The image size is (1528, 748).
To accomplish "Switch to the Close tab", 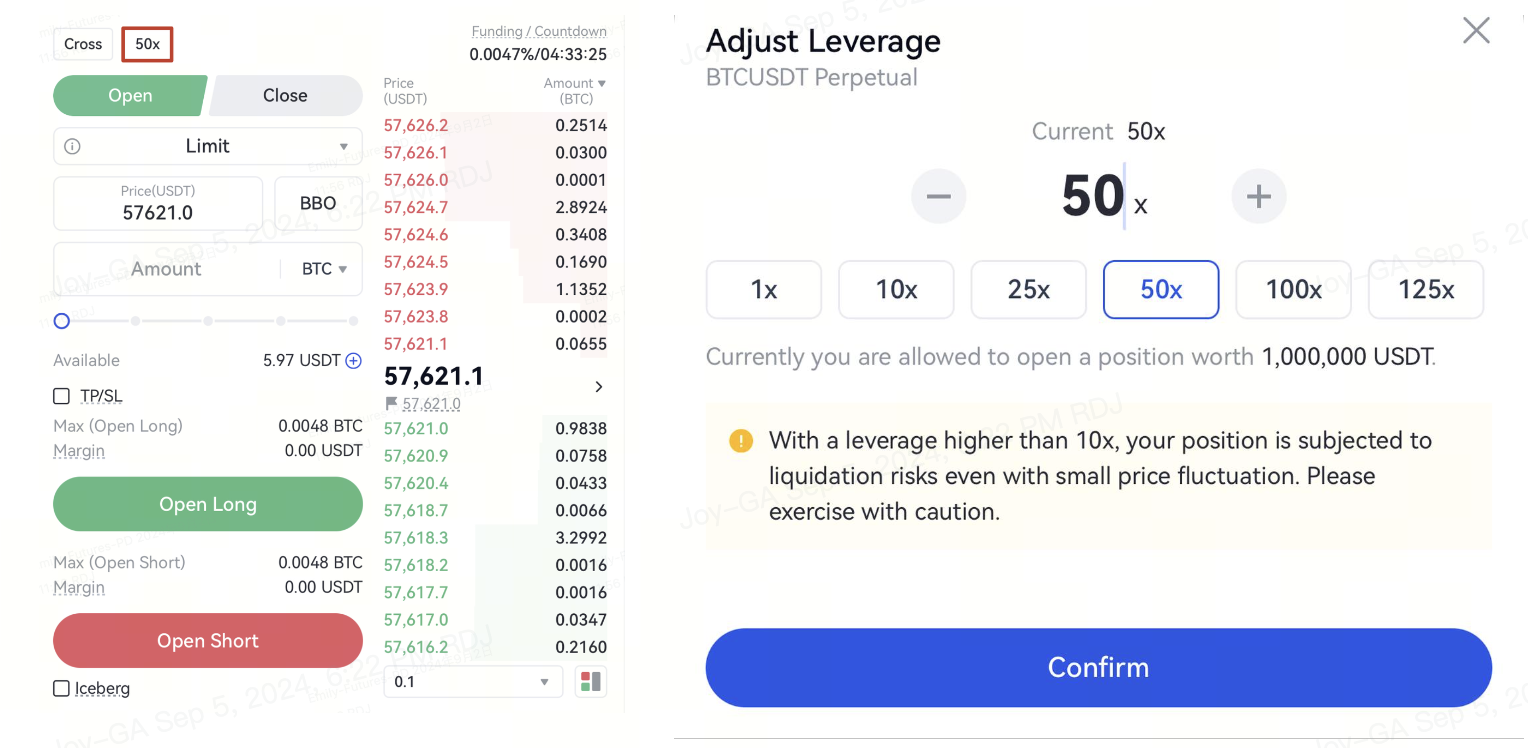I will [285, 96].
